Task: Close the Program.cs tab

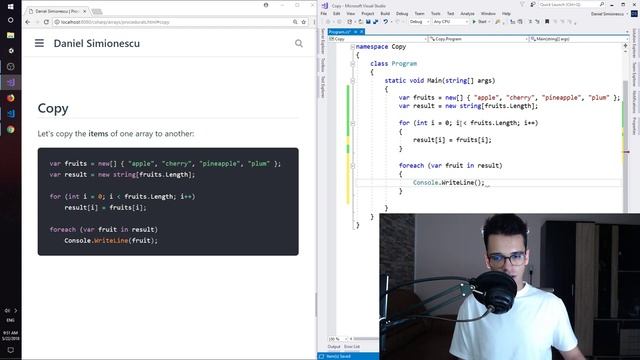Action: click(361, 32)
